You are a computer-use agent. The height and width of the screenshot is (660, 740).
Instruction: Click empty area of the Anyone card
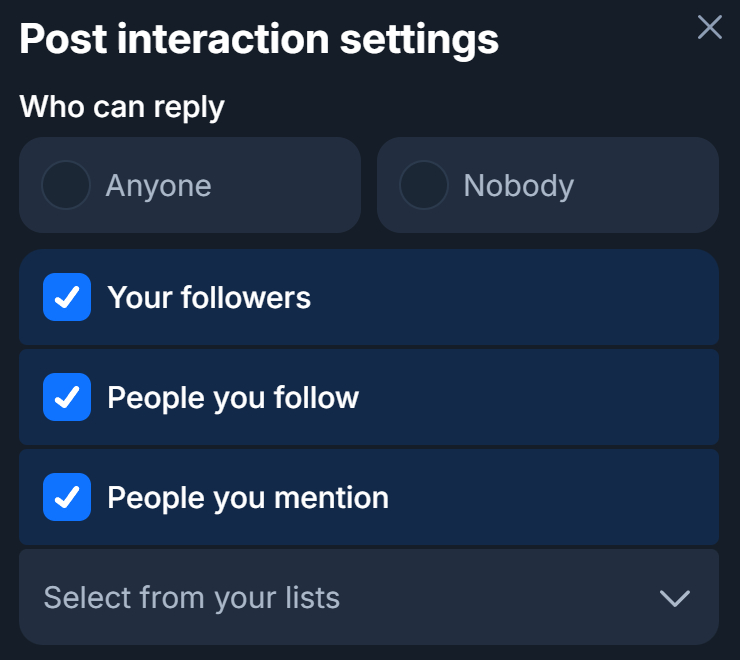290,186
